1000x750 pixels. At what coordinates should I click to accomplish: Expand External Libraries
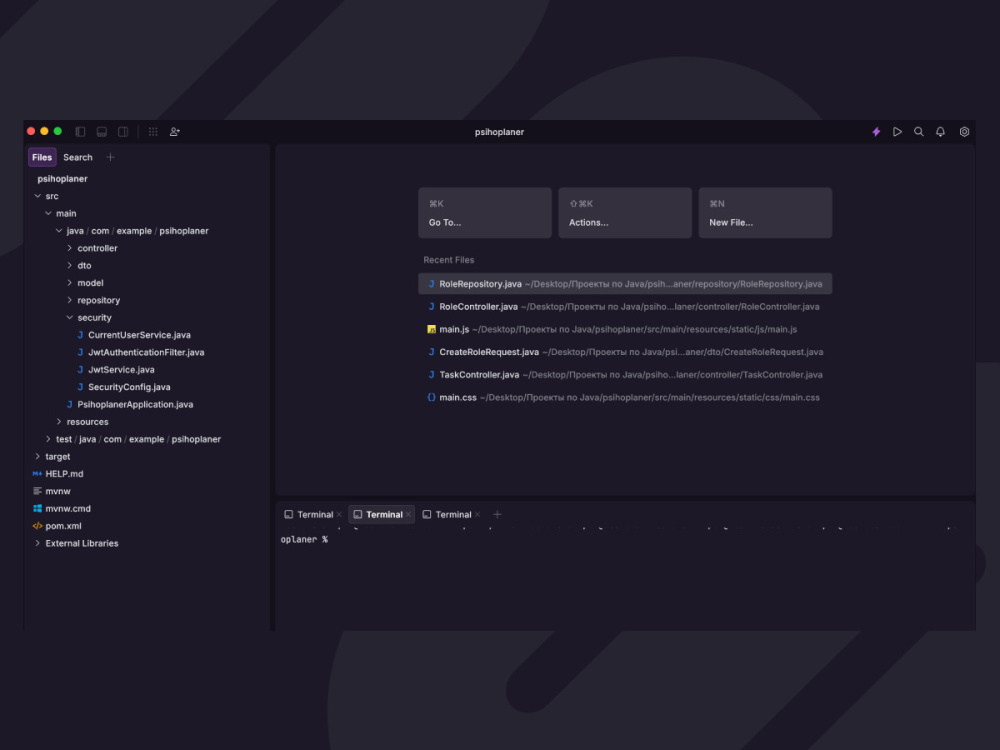[38, 543]
